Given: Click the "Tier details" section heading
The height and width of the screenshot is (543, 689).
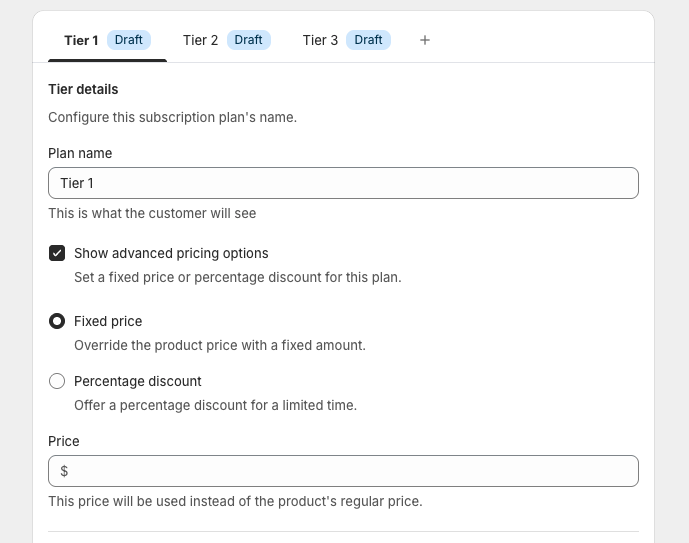Looking at the screenshot, I should pos(83,89).
